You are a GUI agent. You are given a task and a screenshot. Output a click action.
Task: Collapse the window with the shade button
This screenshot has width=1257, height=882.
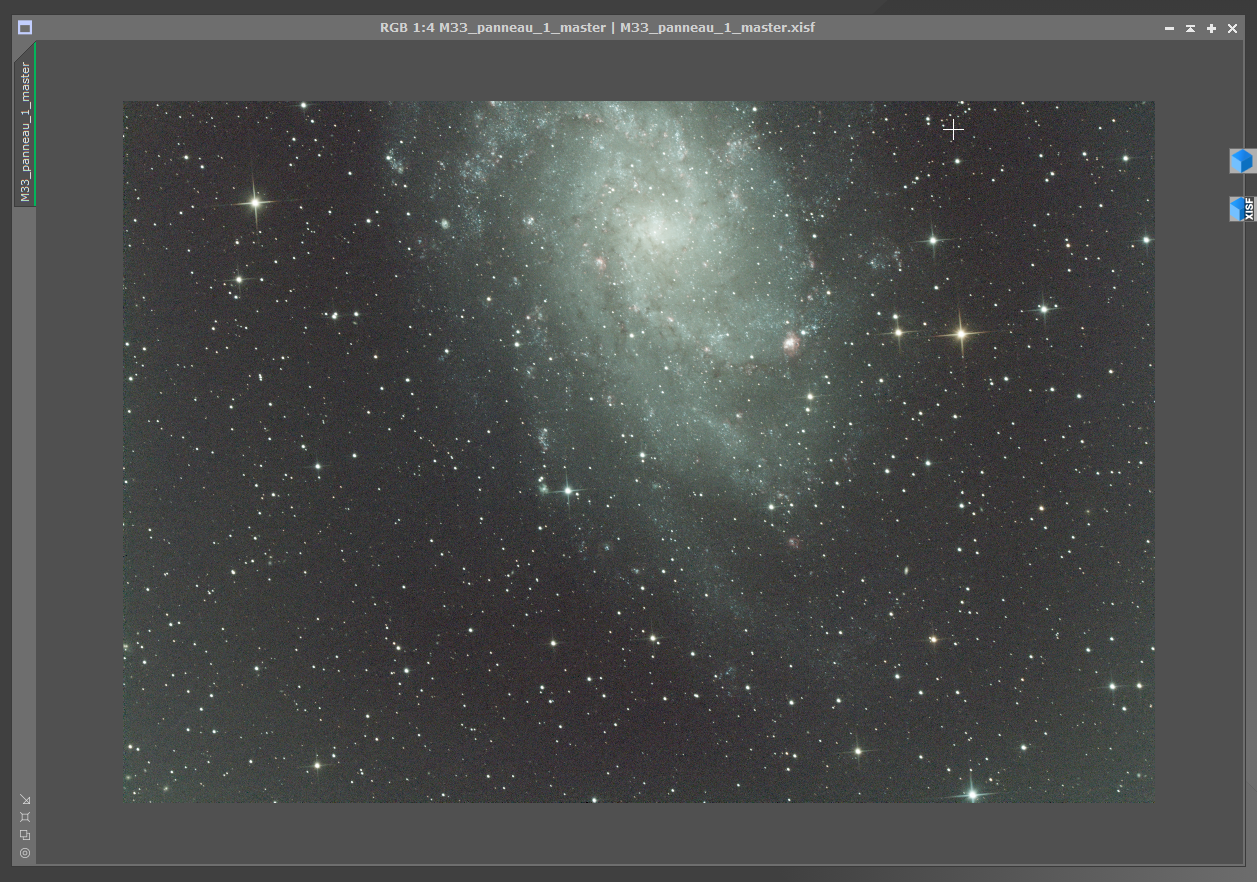tap(1189, 28)
